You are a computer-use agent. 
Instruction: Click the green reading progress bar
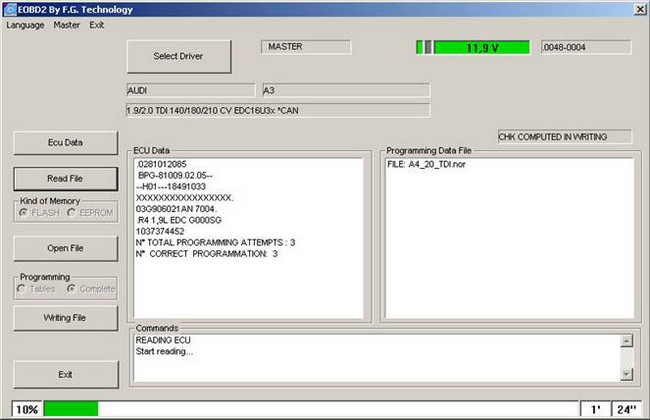click(x=70, y=409)
